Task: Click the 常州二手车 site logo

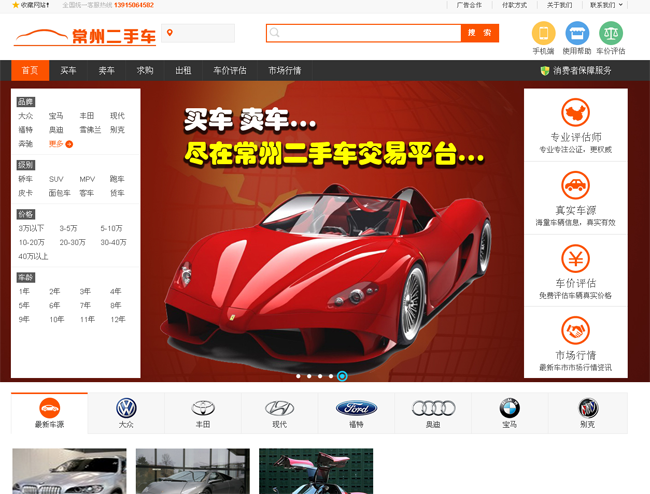Action: coord(85,36)
